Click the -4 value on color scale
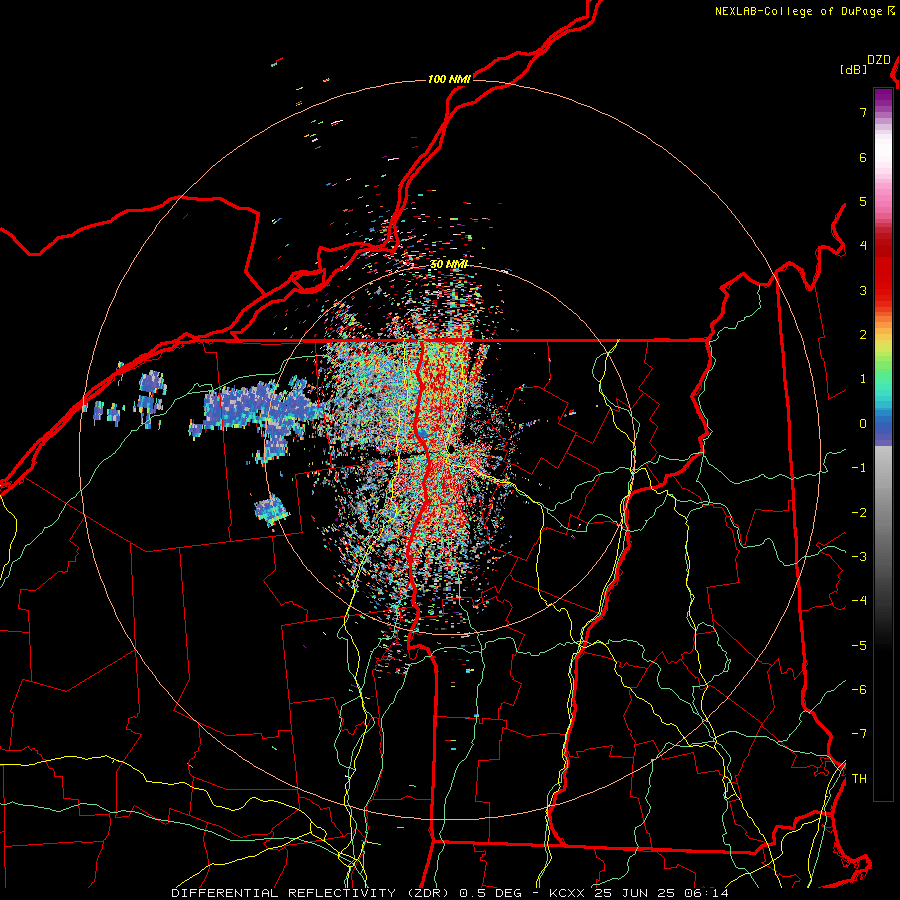 [859, 601]
